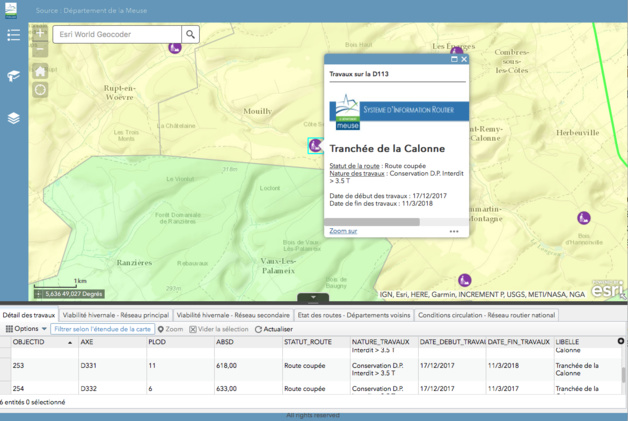
Task: Zoom in with the plus button
Action: (x=40, y=33)
